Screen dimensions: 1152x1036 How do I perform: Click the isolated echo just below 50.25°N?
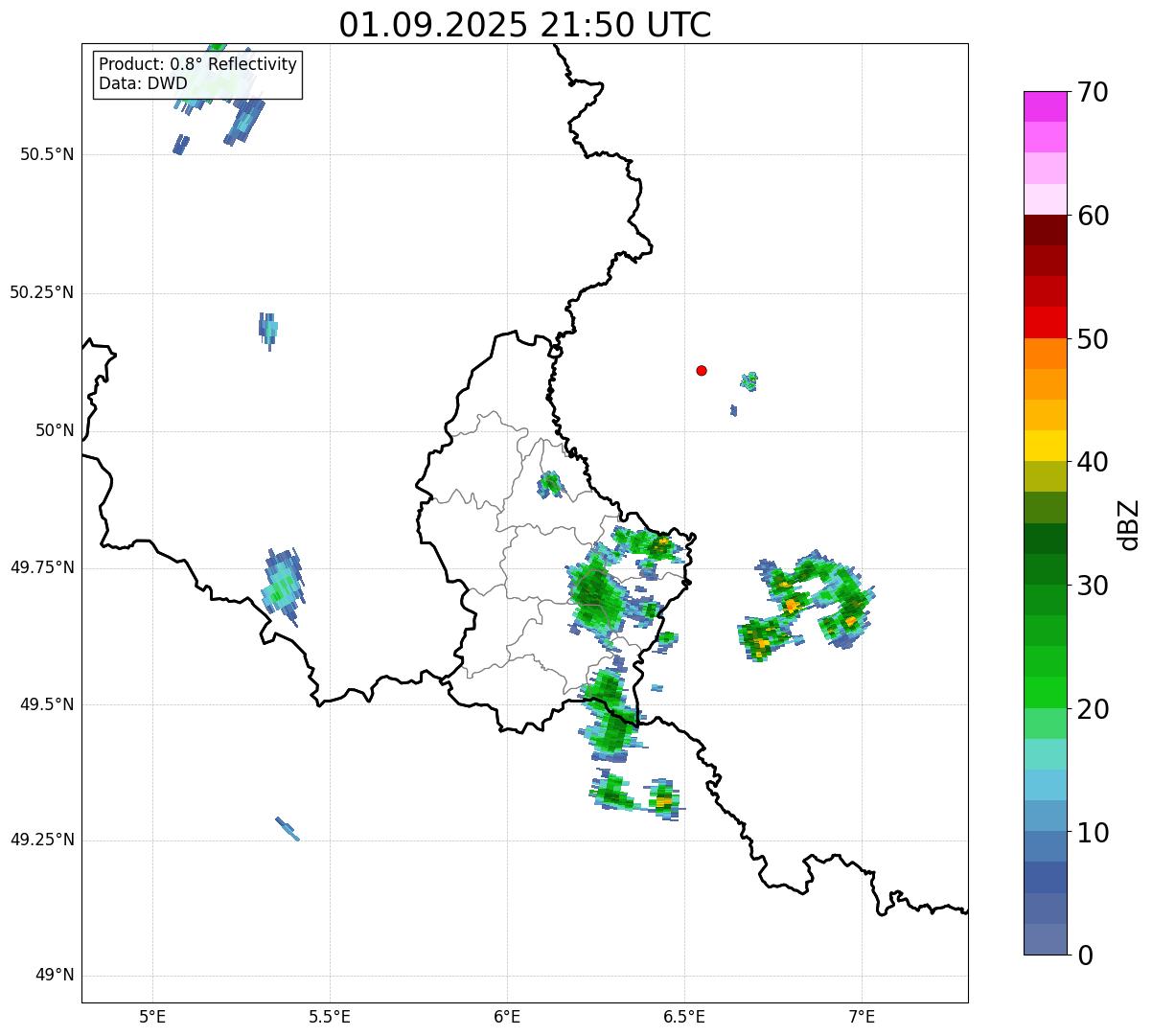tap(268, 328)
